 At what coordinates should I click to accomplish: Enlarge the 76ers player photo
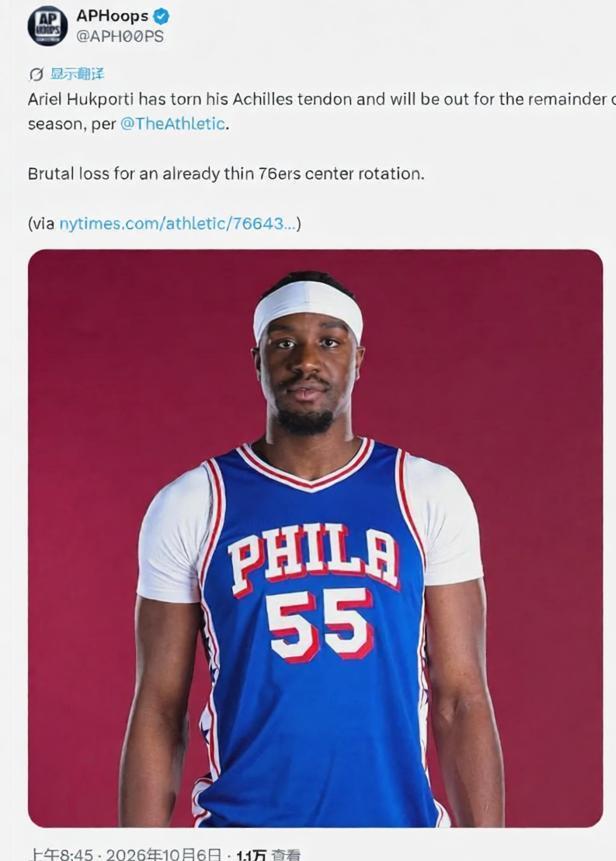tap(315, 538)
